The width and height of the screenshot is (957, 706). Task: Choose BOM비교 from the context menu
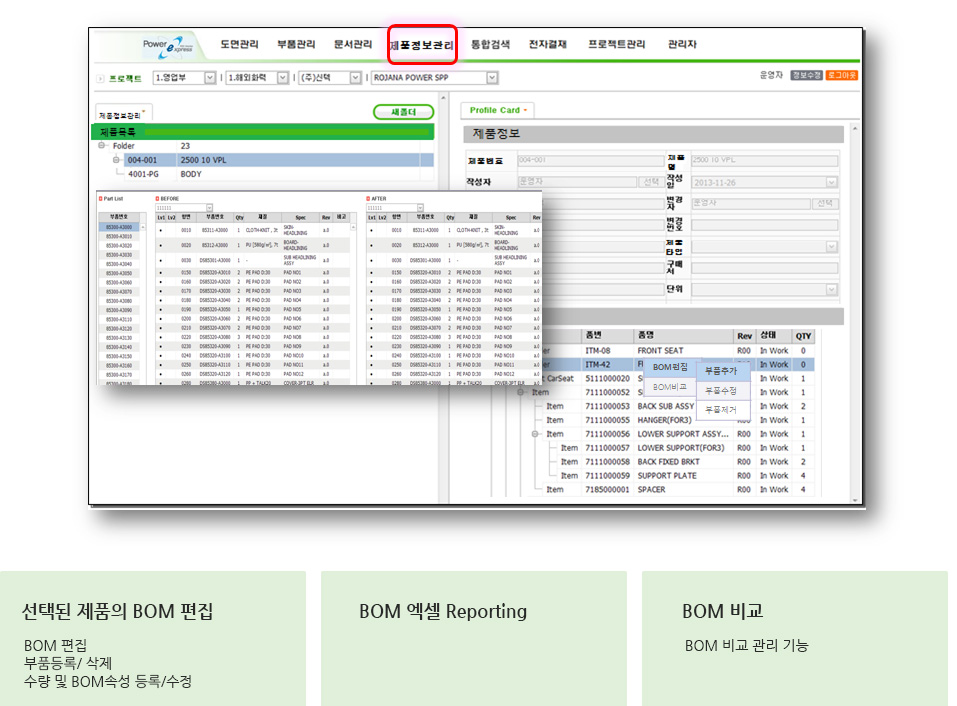[669, 387]
